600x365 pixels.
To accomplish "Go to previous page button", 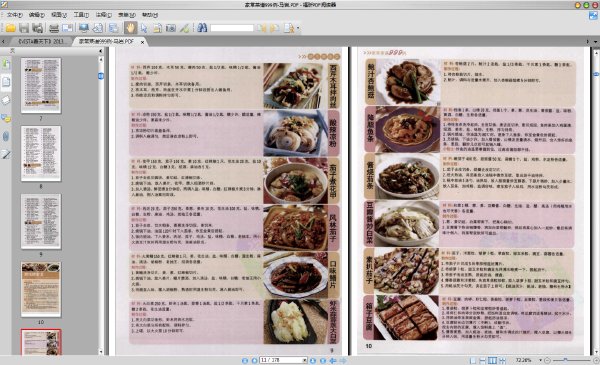I will (254, 360).
